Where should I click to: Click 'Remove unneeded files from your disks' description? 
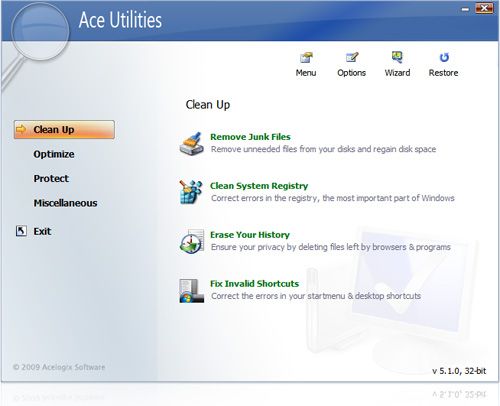click(323, 149)
